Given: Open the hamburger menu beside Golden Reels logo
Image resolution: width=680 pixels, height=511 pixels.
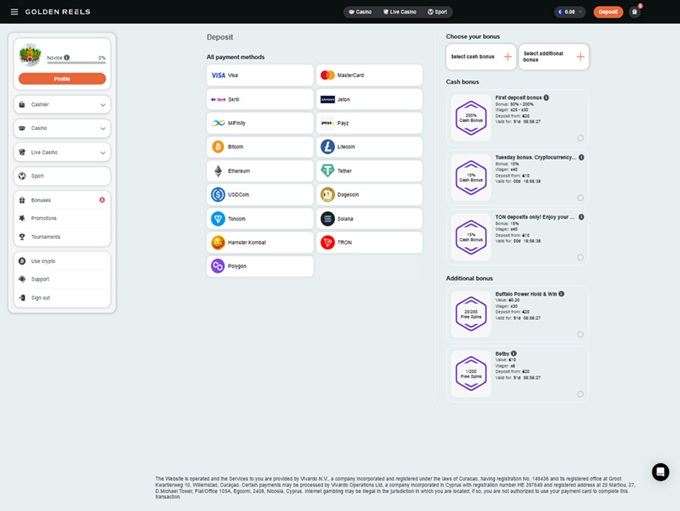Looking at the screenshot, I should [14, 12].
